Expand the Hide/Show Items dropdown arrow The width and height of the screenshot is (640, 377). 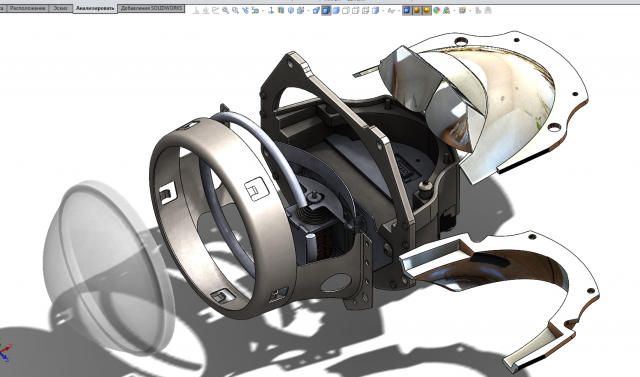coord(399,11)
